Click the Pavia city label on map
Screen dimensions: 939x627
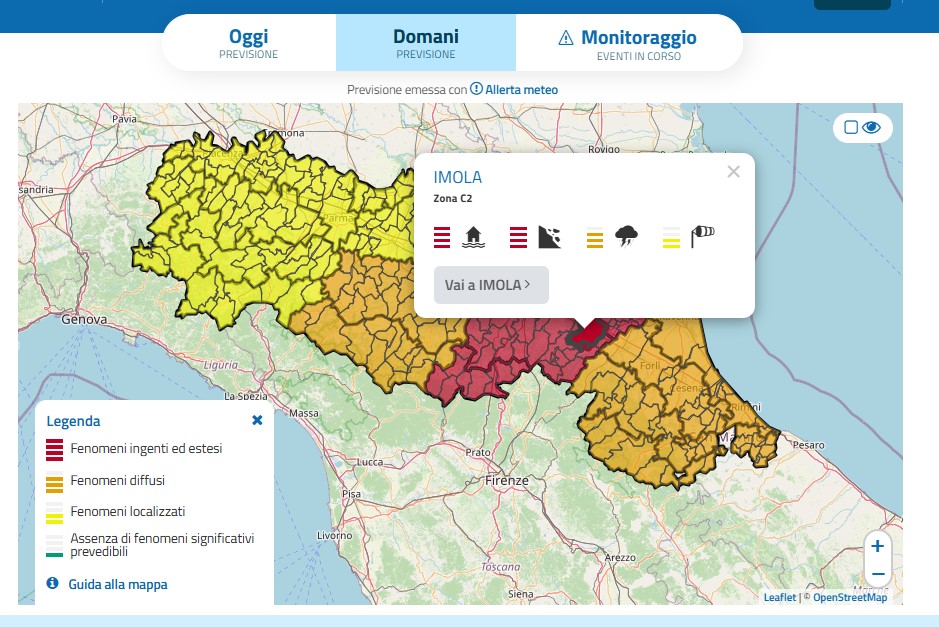(x=125, y=119)
